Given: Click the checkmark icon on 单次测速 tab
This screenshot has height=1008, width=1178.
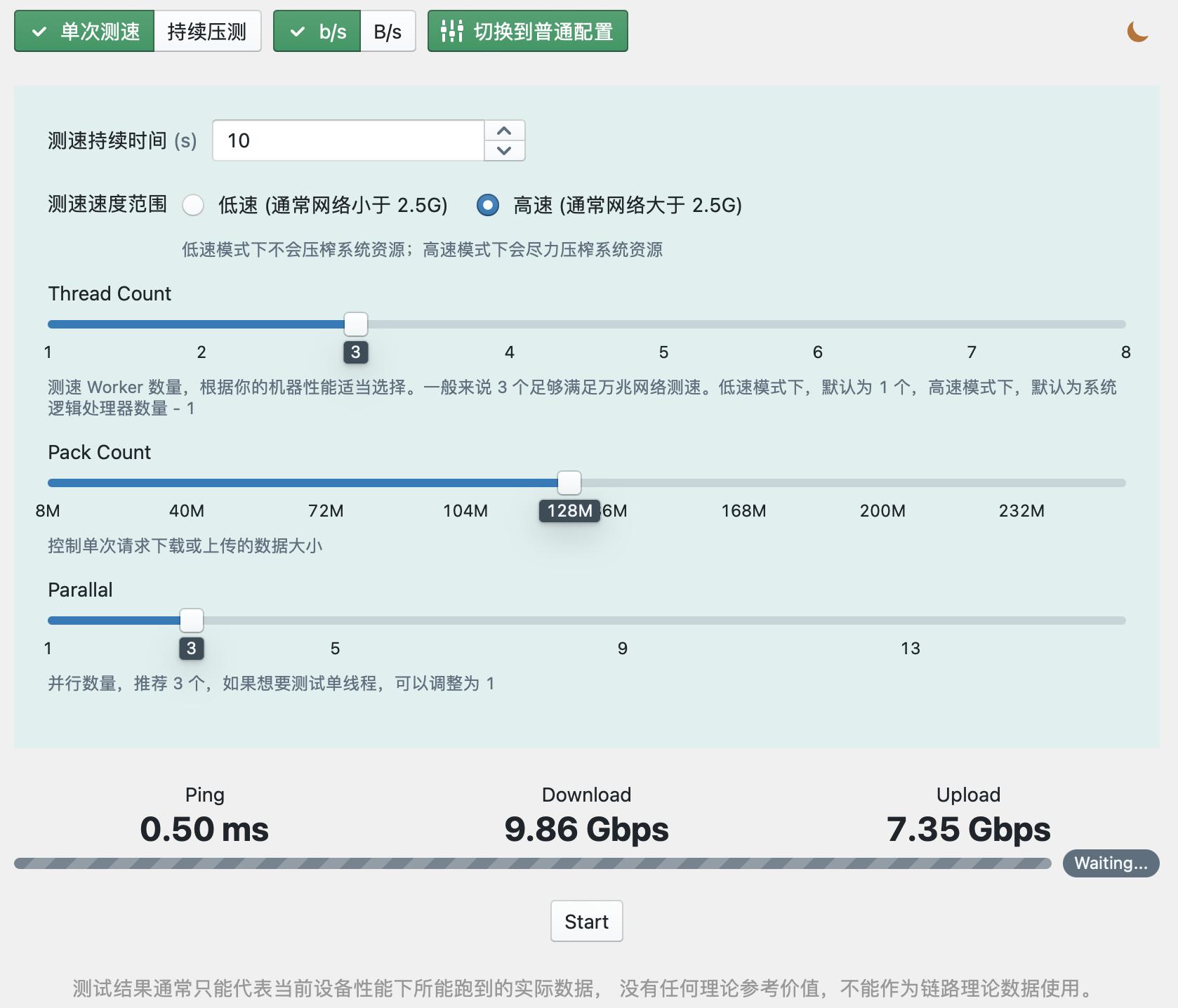Looking at the screenshot, I should [x=39, y=31].
